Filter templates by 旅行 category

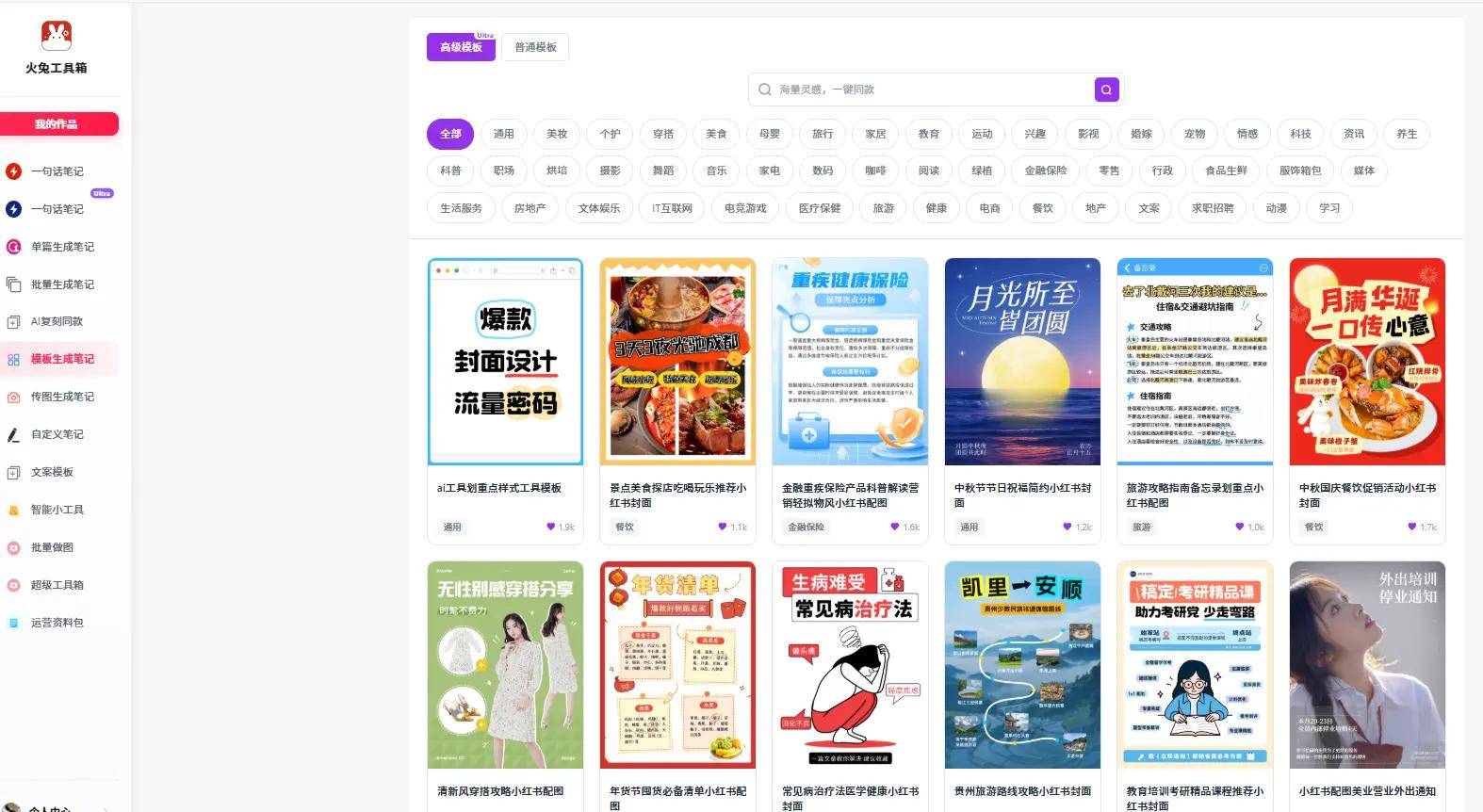tap(823, 134)
